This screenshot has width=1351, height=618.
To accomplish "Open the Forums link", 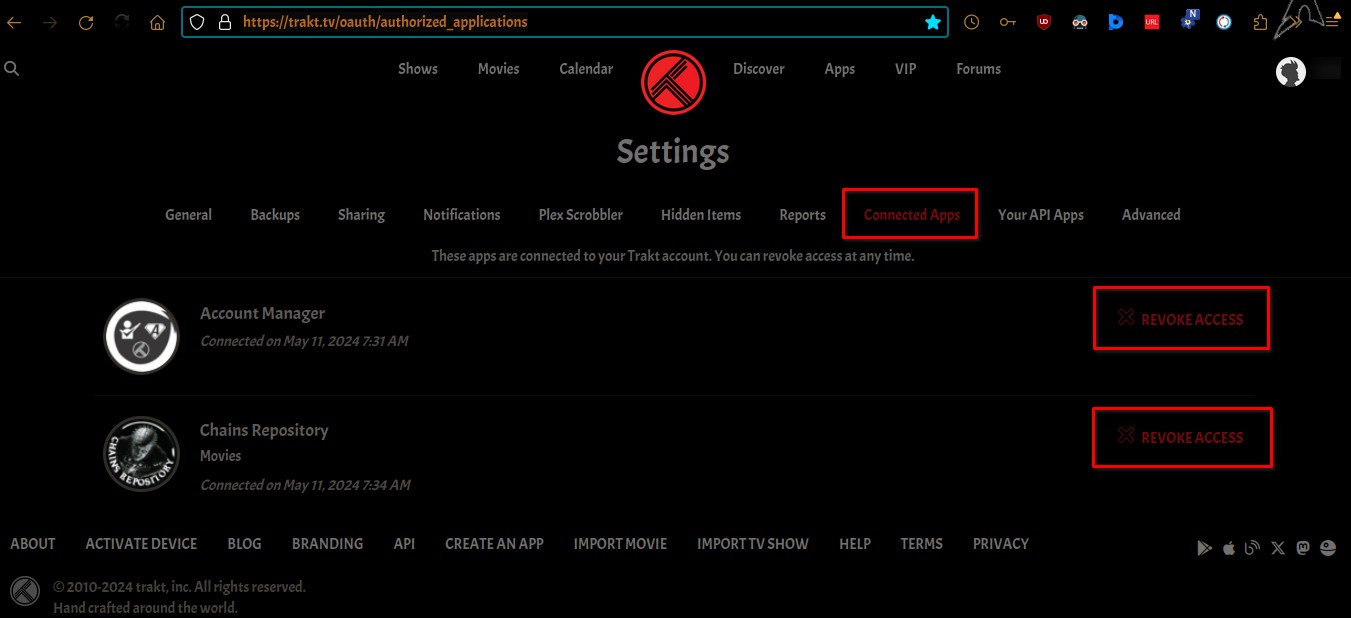I will (x=978, y=69).
